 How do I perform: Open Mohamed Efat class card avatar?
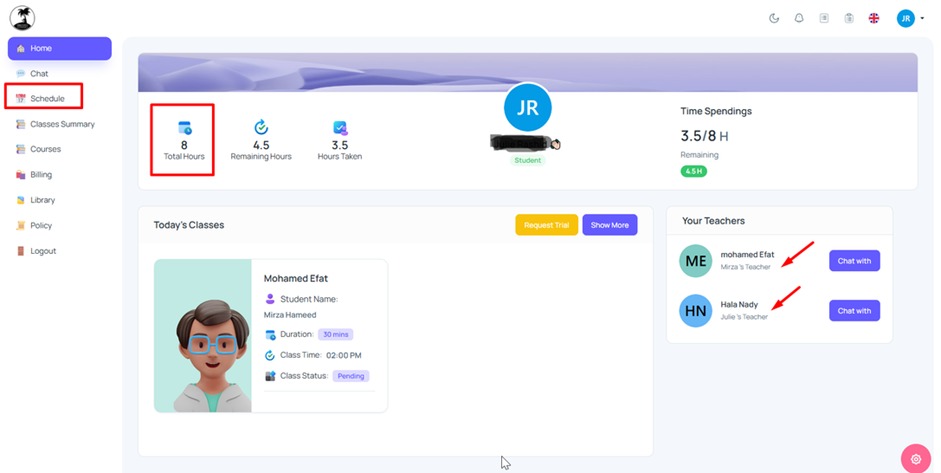click(203, 336)
